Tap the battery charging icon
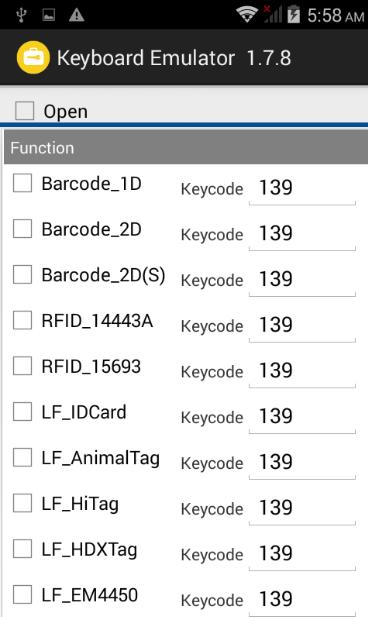 [294, 15]
